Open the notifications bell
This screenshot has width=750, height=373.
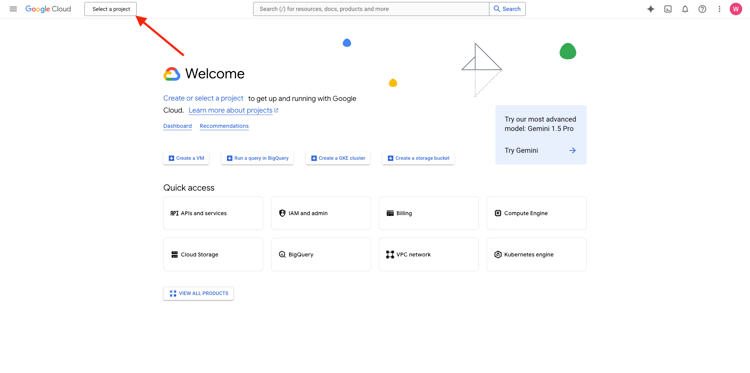tap(685, 9)
